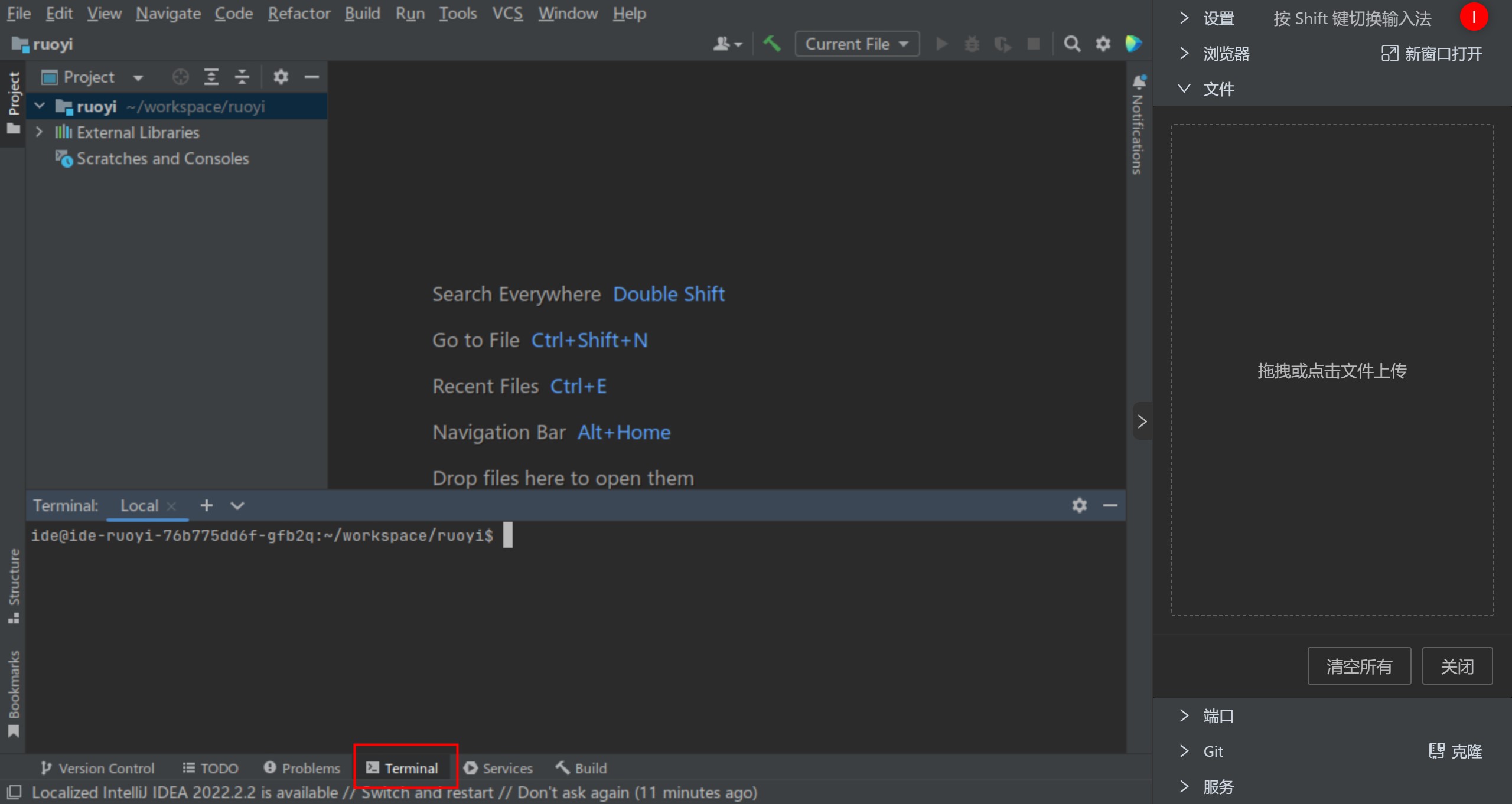This screenshot has height=804, width=1512.
Task: Open the Help menu
Action: [629, 13]
